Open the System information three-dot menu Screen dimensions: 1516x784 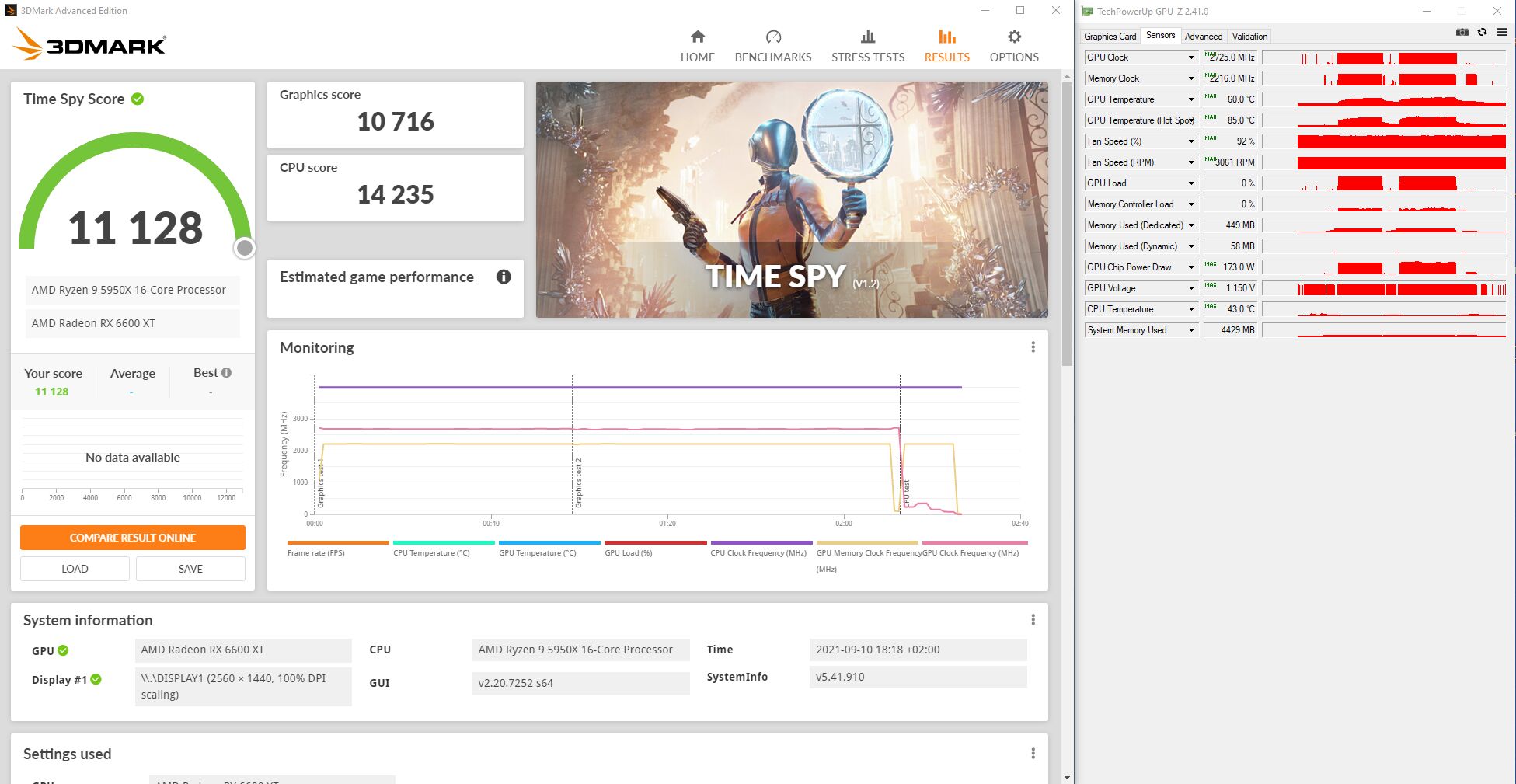tap(1033, 620)
